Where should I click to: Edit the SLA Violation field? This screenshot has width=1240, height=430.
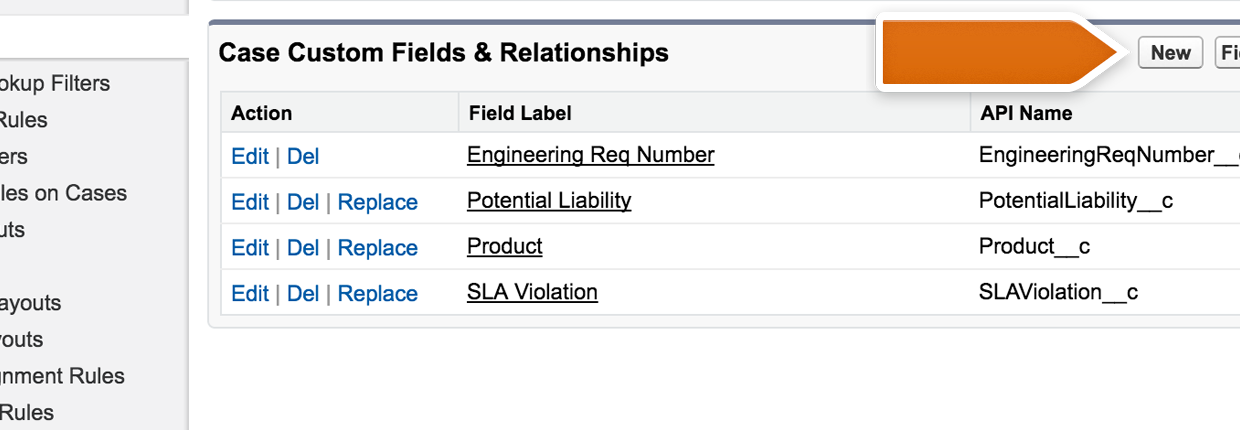point(250,294)
